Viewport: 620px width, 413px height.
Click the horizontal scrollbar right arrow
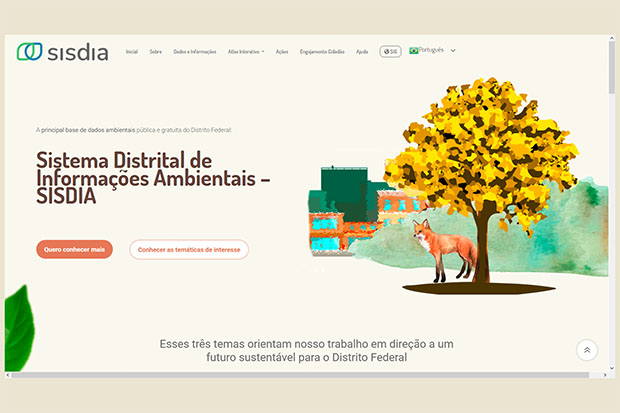(x=605, y=375)
